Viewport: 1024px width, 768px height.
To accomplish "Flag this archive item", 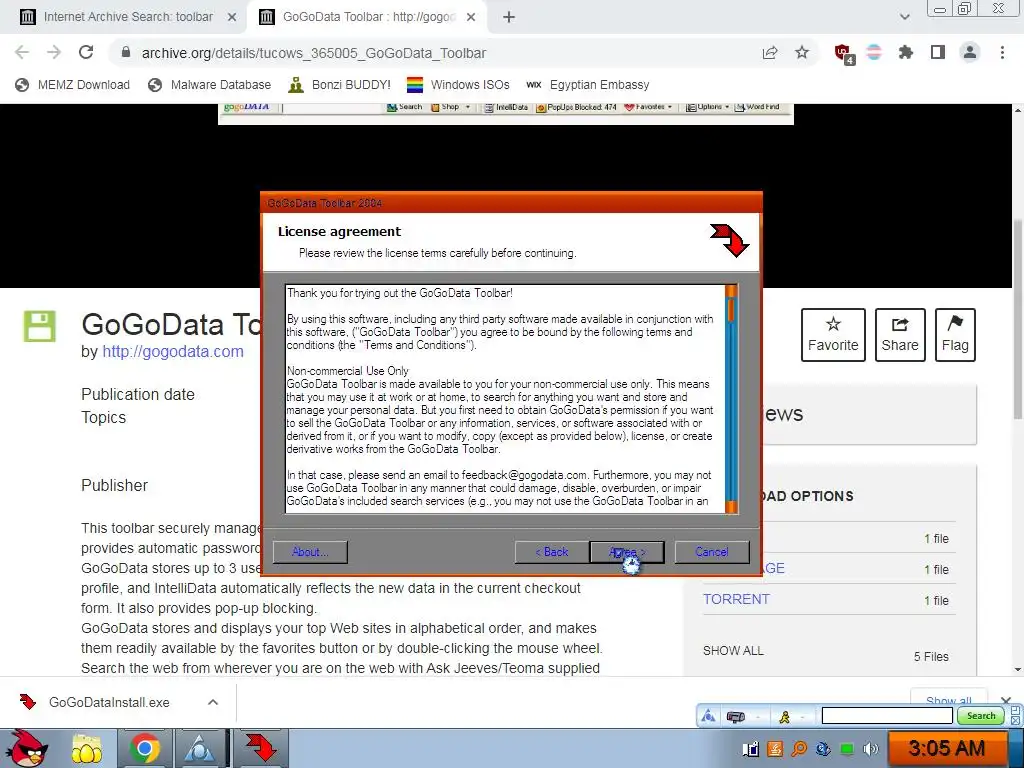I will pos(955,334).
